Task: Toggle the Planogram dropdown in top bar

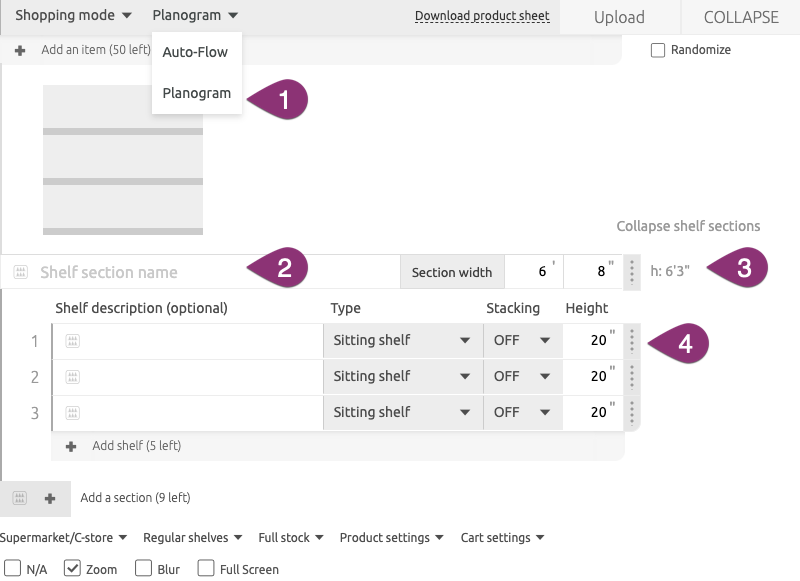Action: (x=195, y=15)
